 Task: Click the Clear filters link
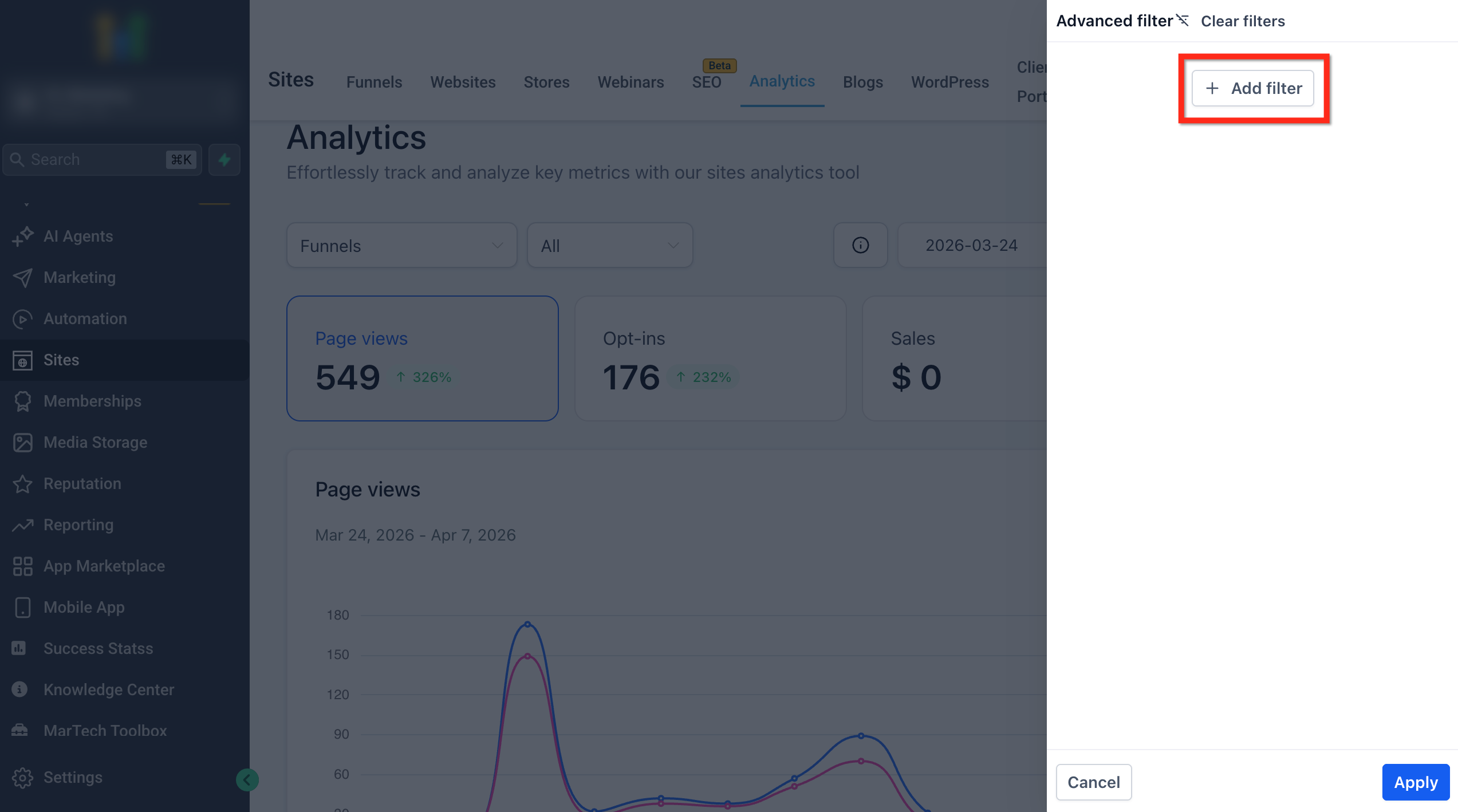point(1243,21)
